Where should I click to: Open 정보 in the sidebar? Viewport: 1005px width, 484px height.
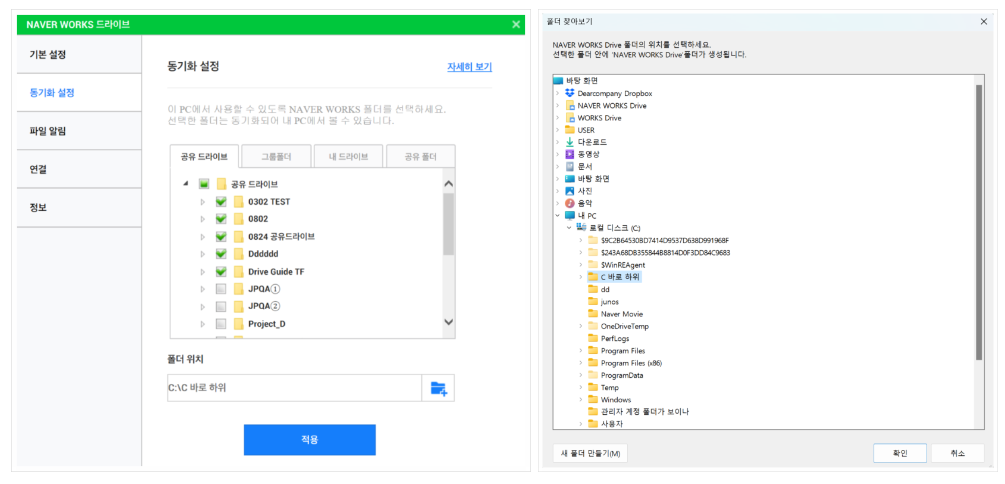(x=79, y=208)
